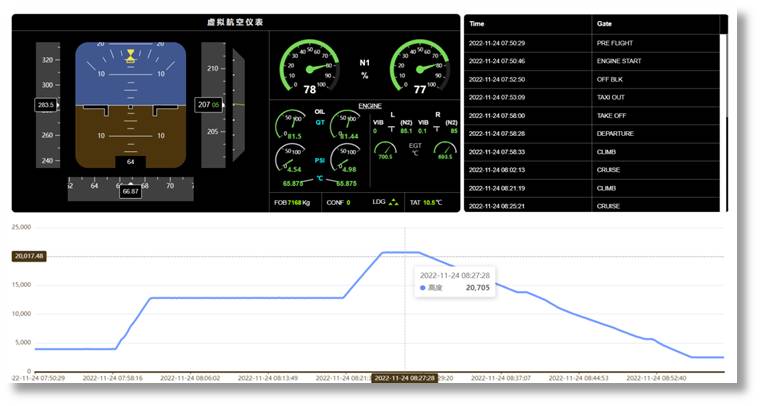Click the flight phase table scrollbar
Image resolution: width=760 pixels, height=406 pixels.
pos(724,110)
